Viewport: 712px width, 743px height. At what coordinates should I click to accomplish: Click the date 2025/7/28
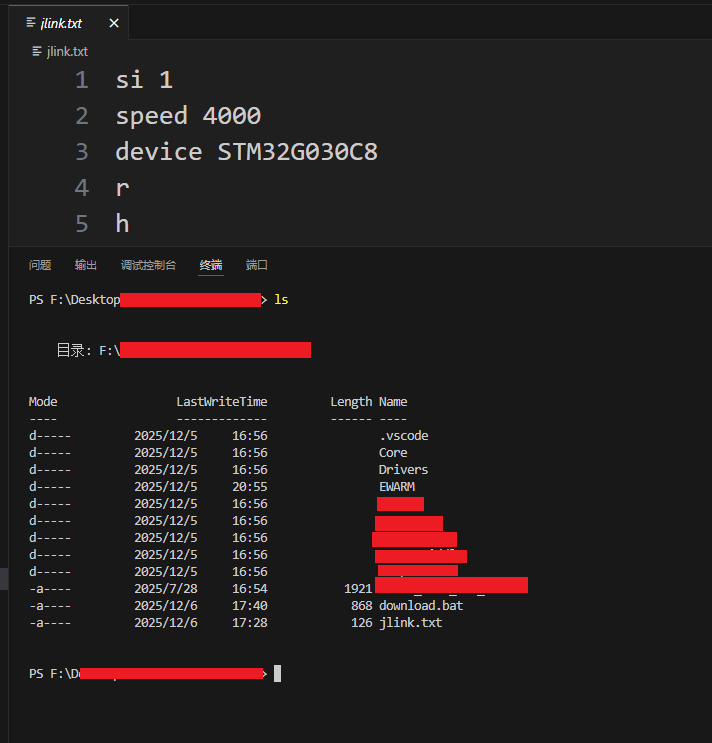point(166,589)
